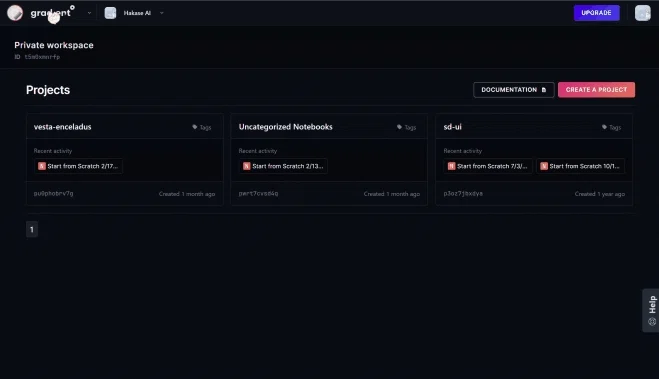Click the workspace ID t5m0xmnrfp

tap(42, 57)
